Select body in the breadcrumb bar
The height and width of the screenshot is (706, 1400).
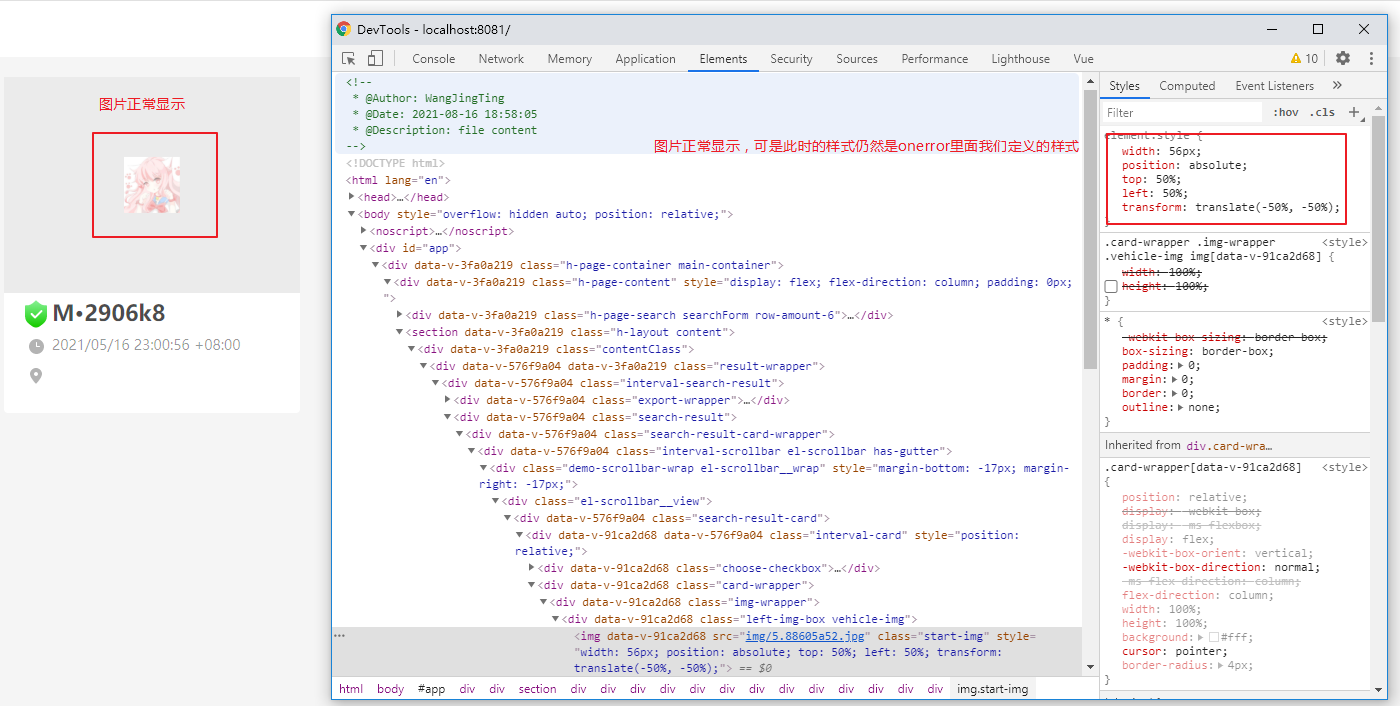391,689
